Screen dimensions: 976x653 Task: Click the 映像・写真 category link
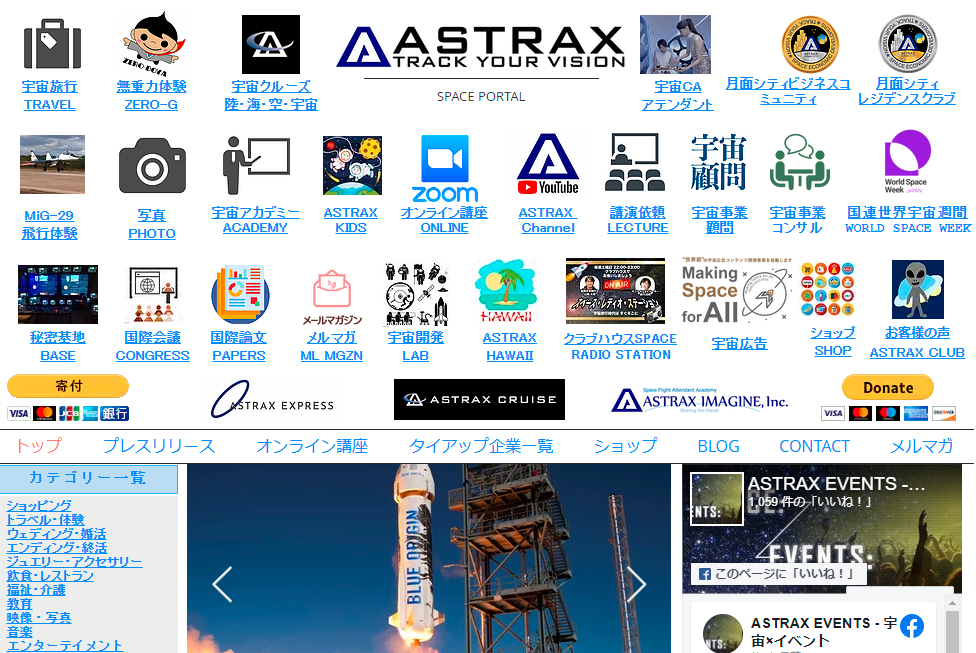coord(39,618)
